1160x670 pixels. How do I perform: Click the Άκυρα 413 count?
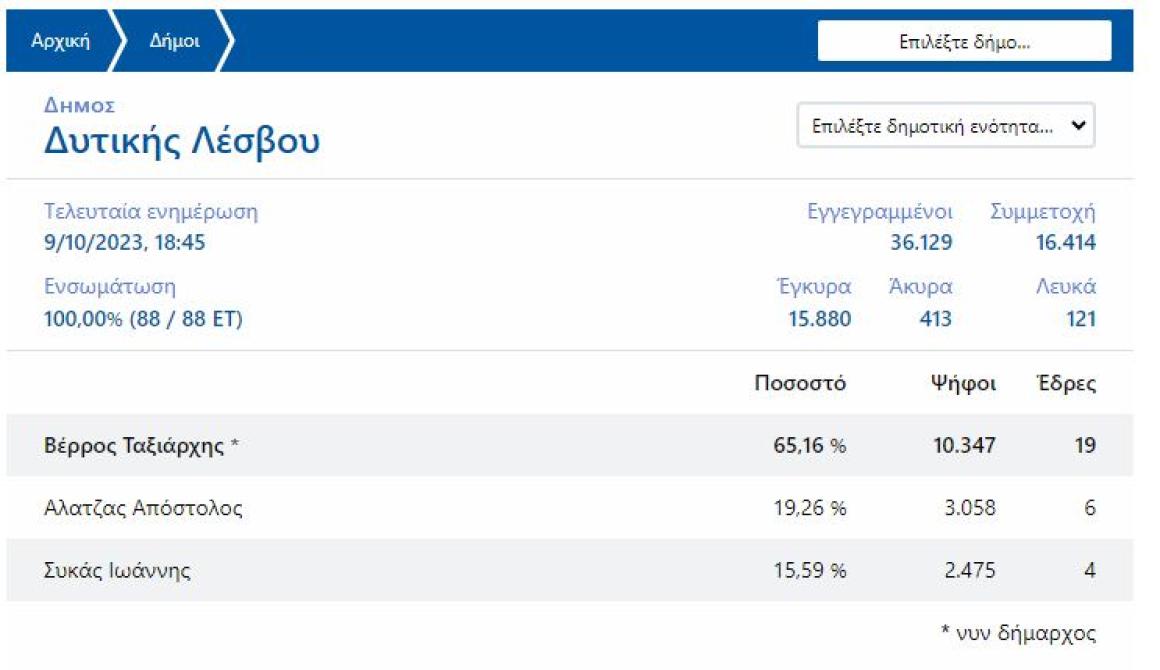click(x=935, y=319)
